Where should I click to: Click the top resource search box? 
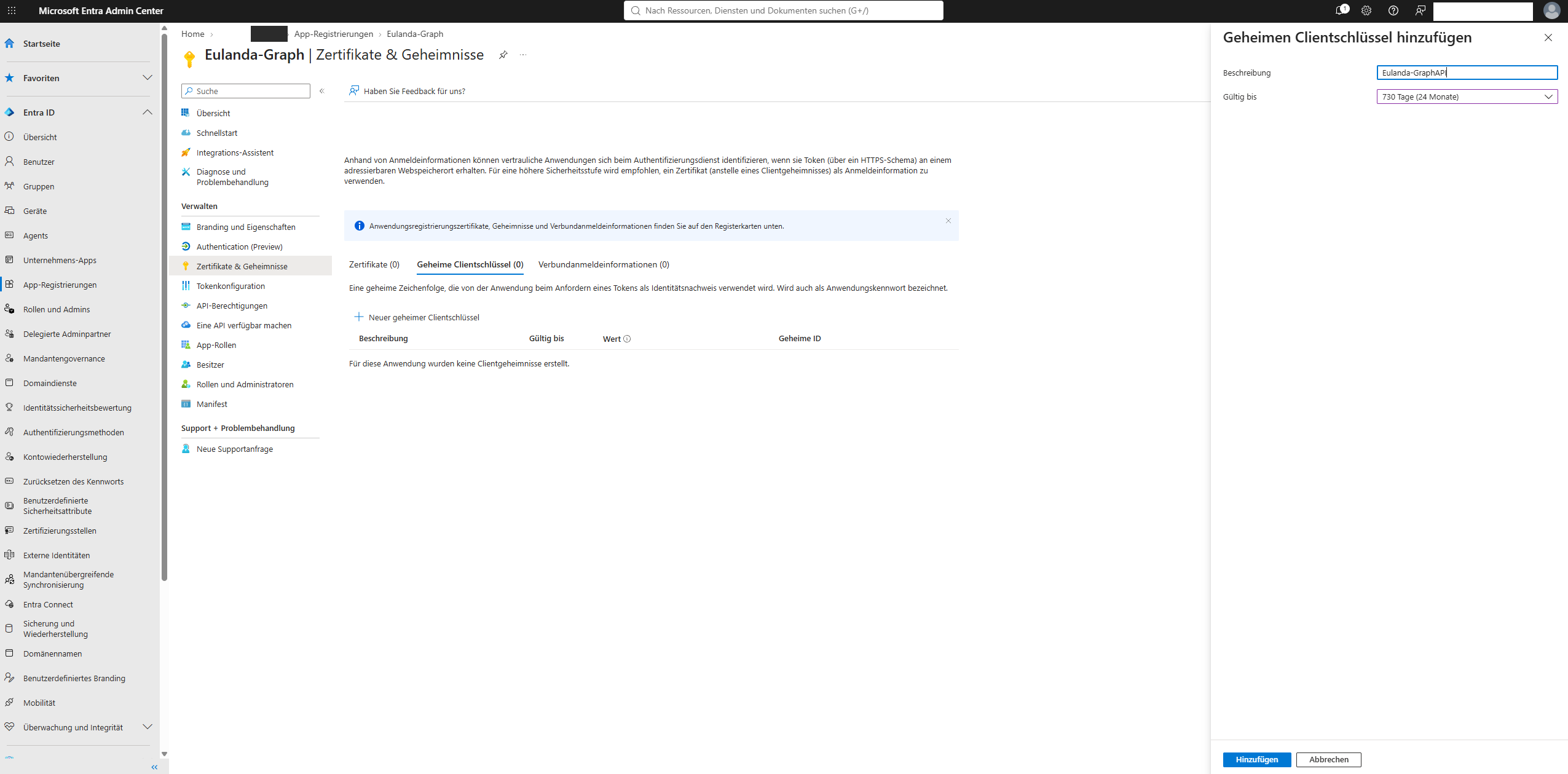(x=783, y=10)
